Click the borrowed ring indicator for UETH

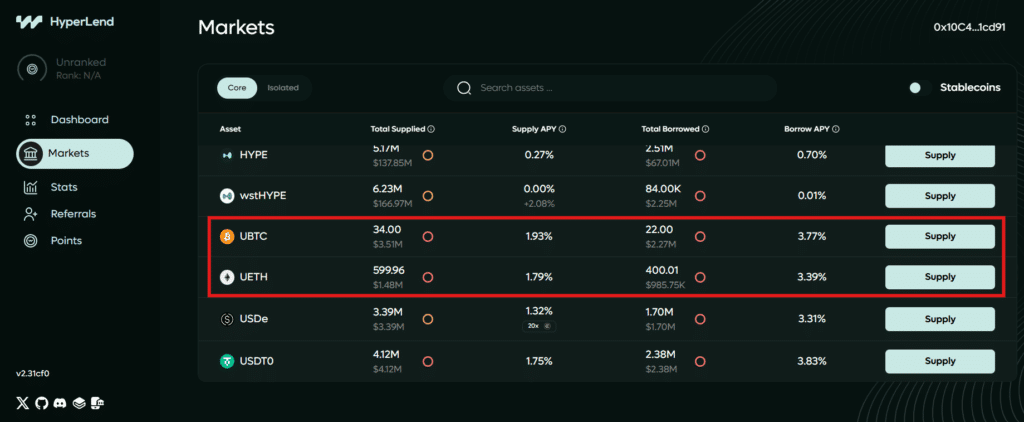[x=700, y=277]
